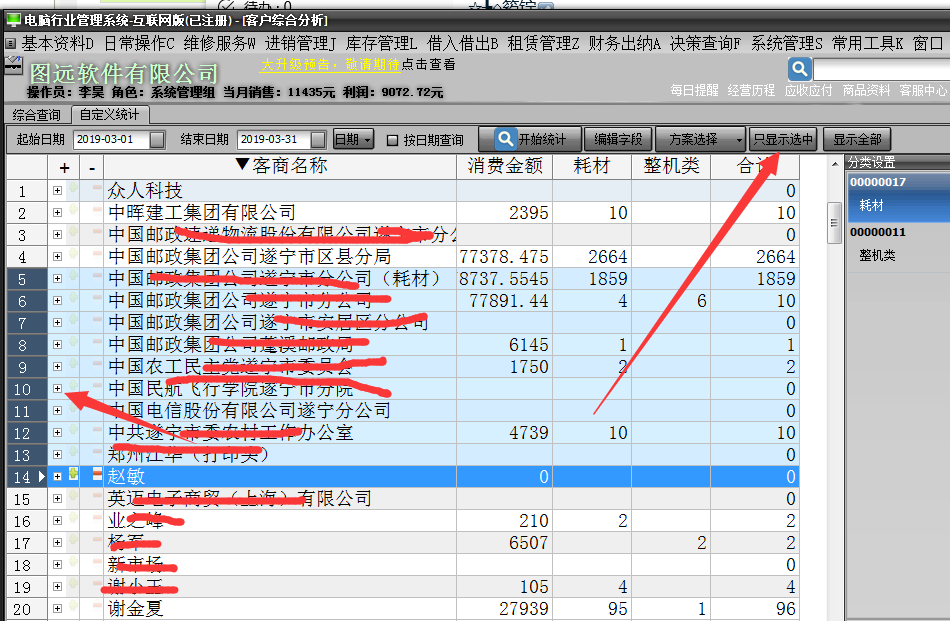Open the 进销管理J menu
Image resolution: width=950 pixels, height=621 pixels.
point(301,44)
